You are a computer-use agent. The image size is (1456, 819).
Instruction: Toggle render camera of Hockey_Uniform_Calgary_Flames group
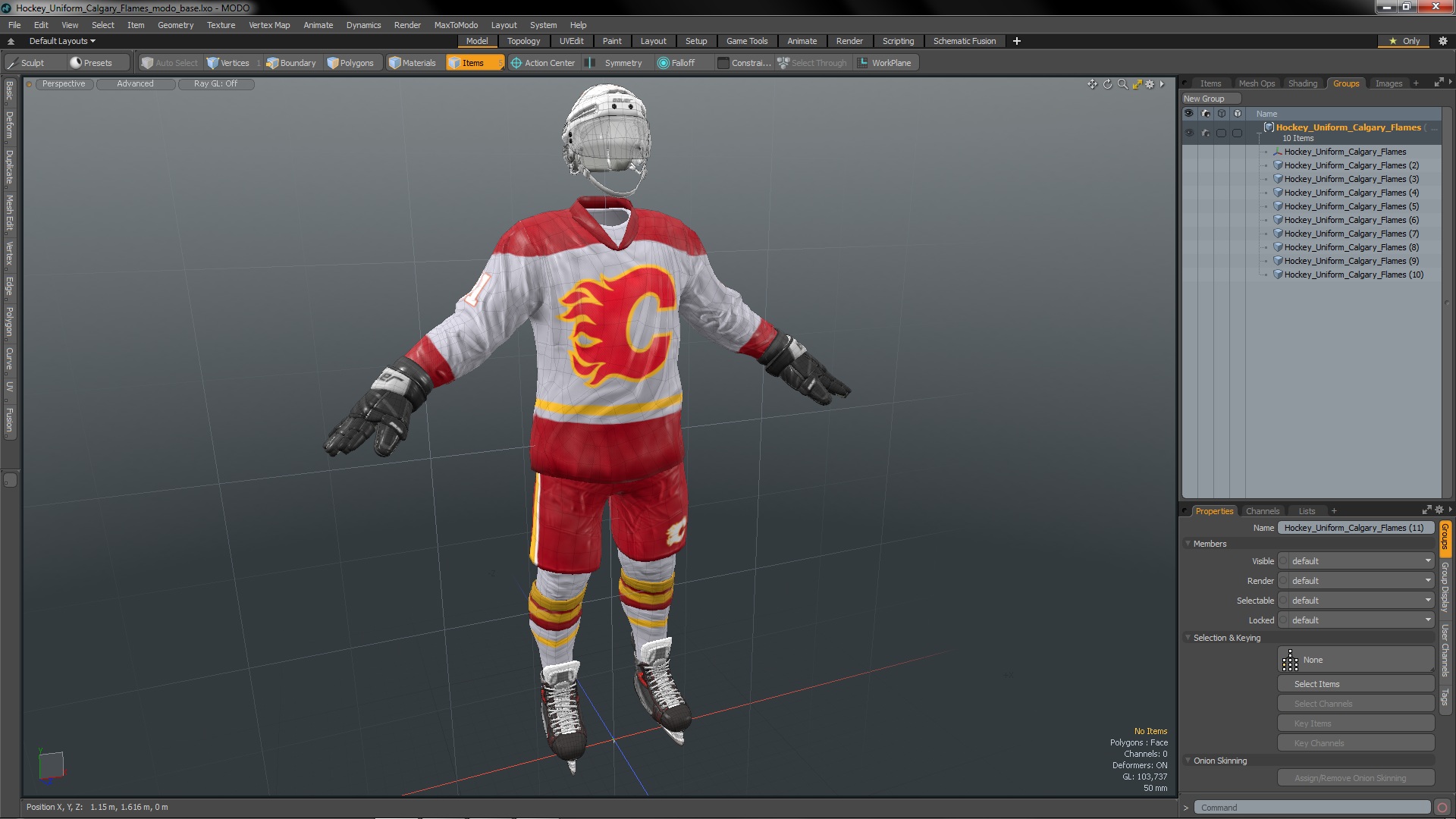click(x=1205, y=133)
